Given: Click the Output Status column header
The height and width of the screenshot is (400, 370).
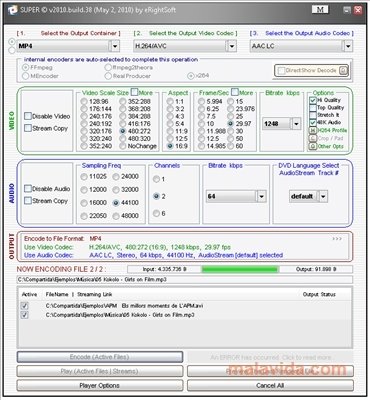Looking at the screenshot, I should click(x=319, y=294).
